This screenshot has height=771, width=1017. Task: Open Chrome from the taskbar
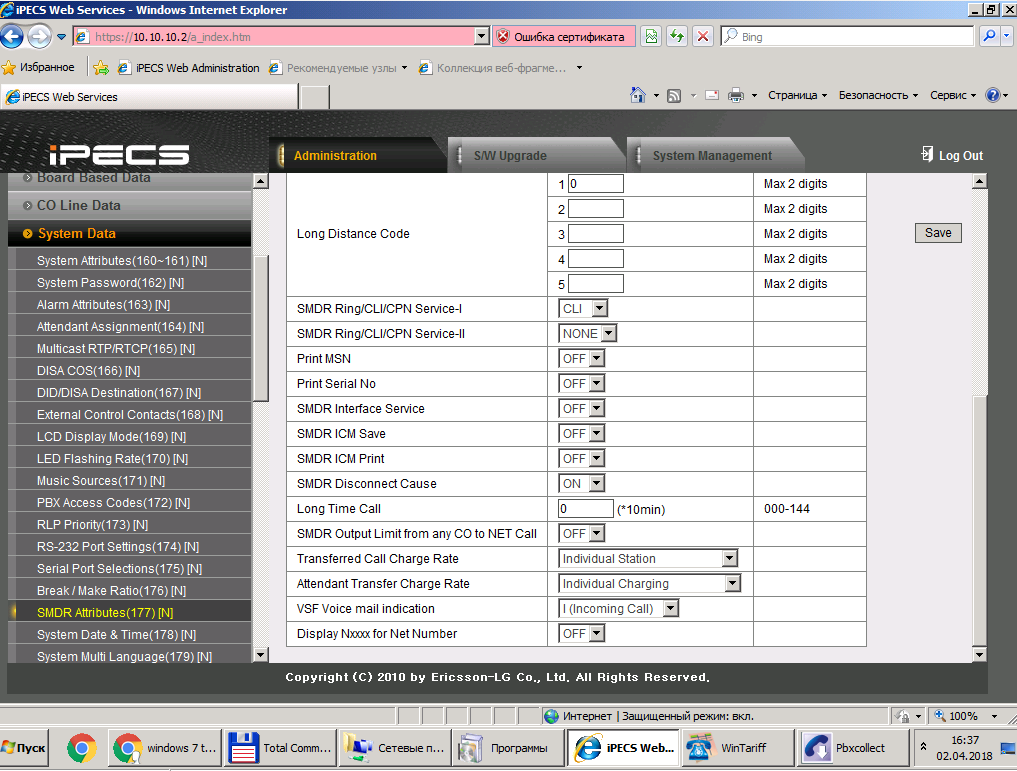81,747
